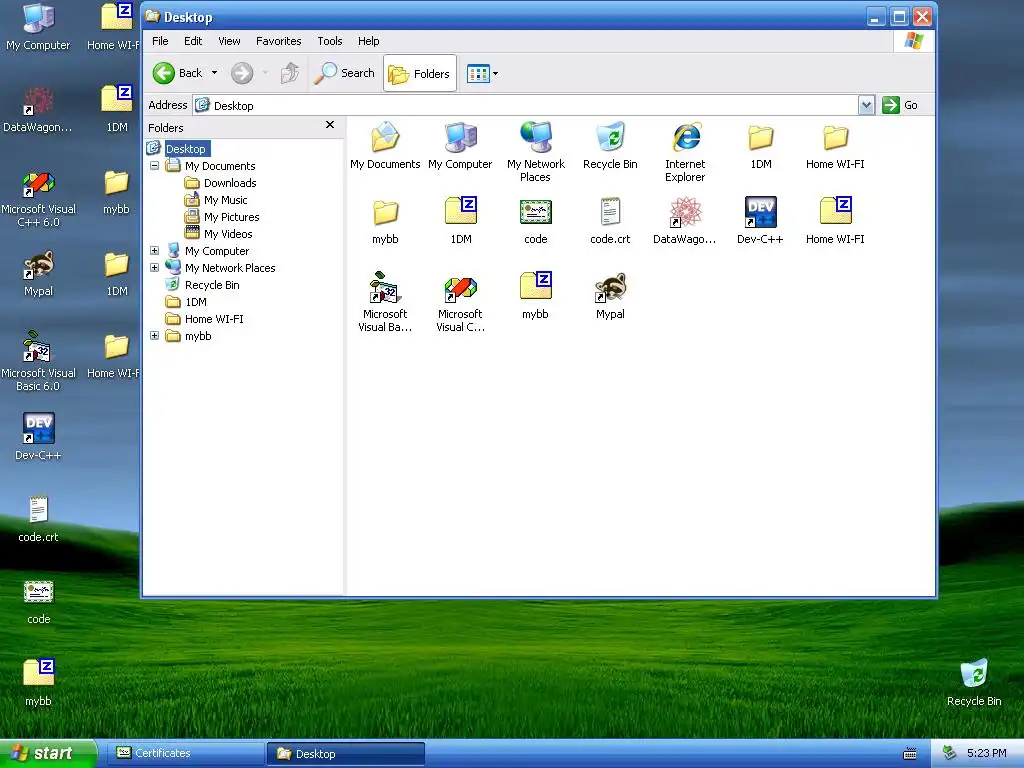Collapse My Documents node in folder tree
The width and height of the screenshot is (1024, 768).
pos(154,166)
